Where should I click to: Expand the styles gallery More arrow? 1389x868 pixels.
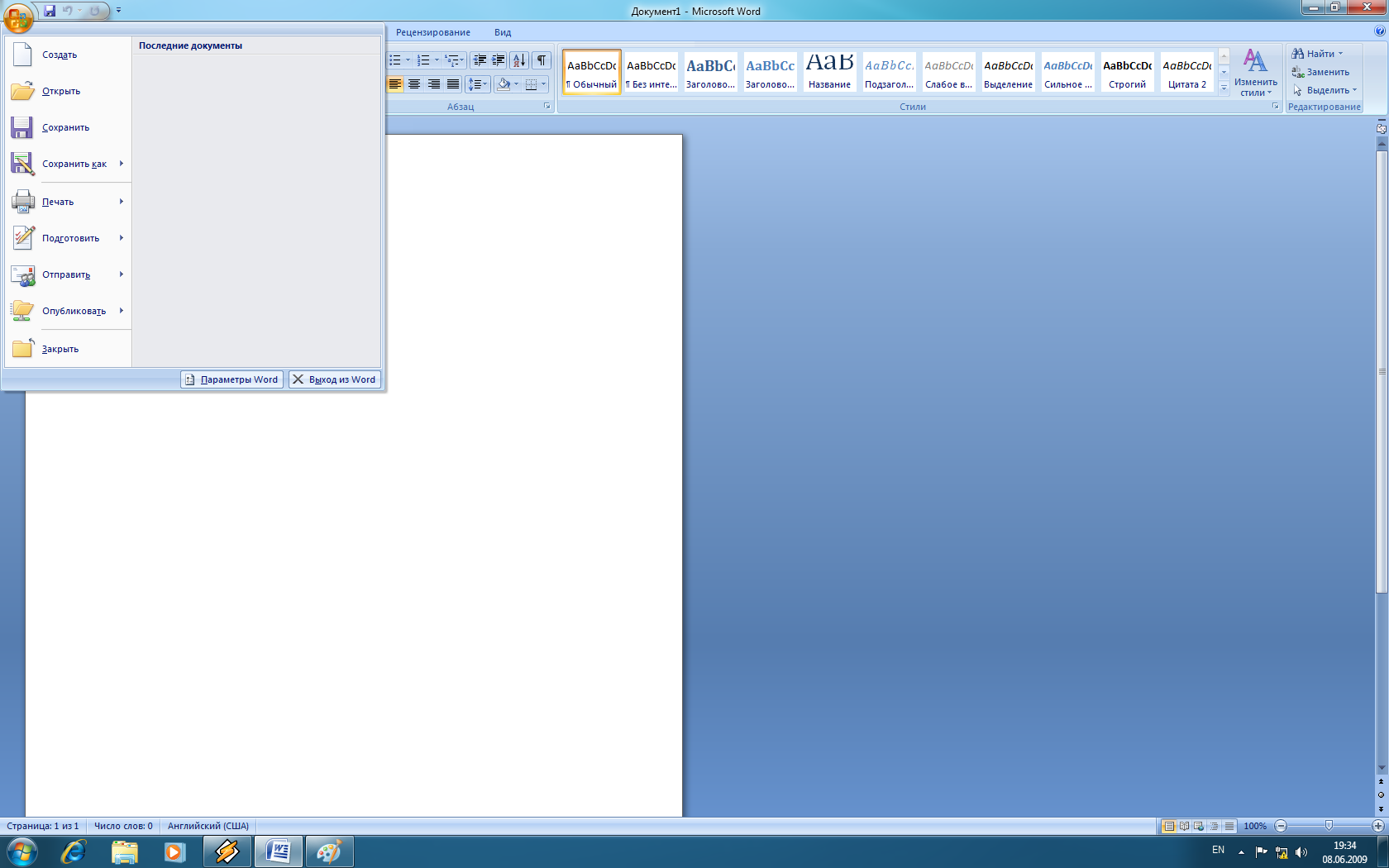tap(1224, 88)
